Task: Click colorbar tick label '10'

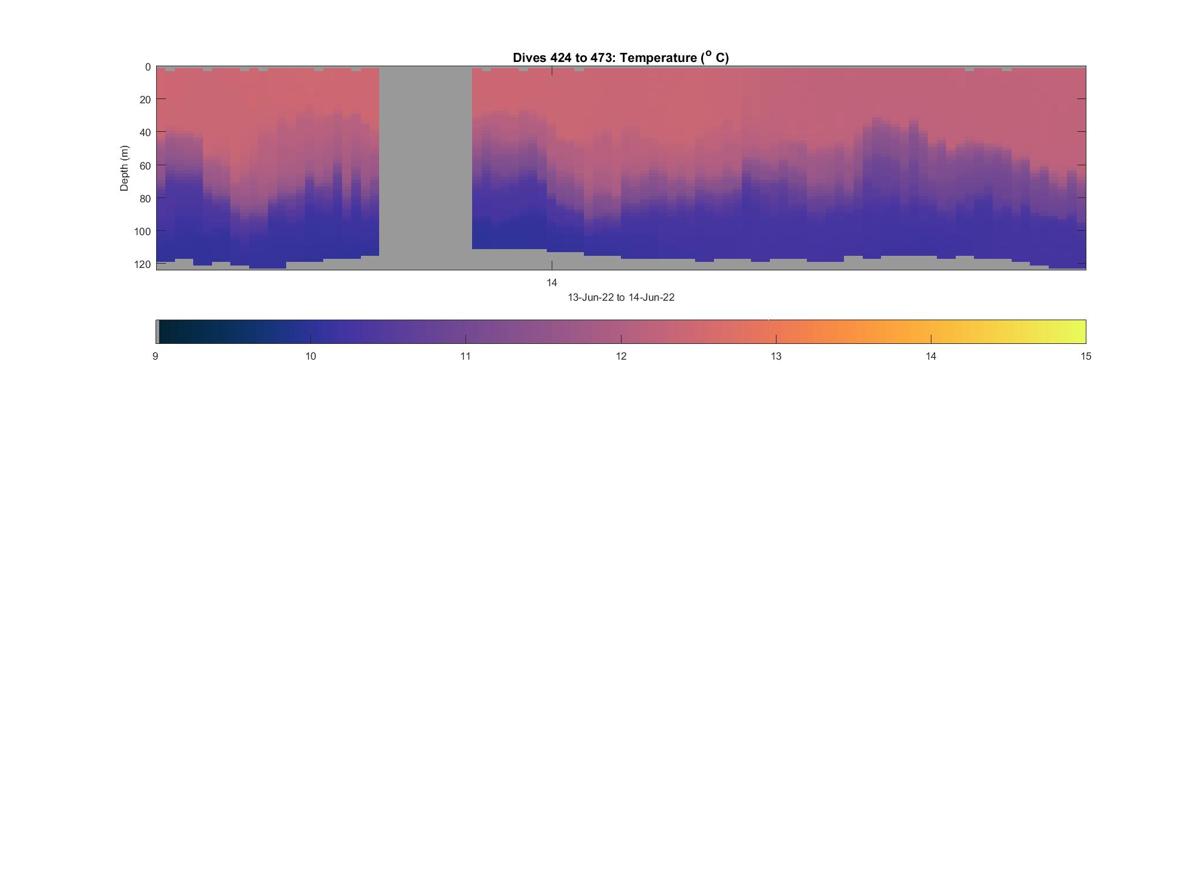Action: [x=310, y=357]
